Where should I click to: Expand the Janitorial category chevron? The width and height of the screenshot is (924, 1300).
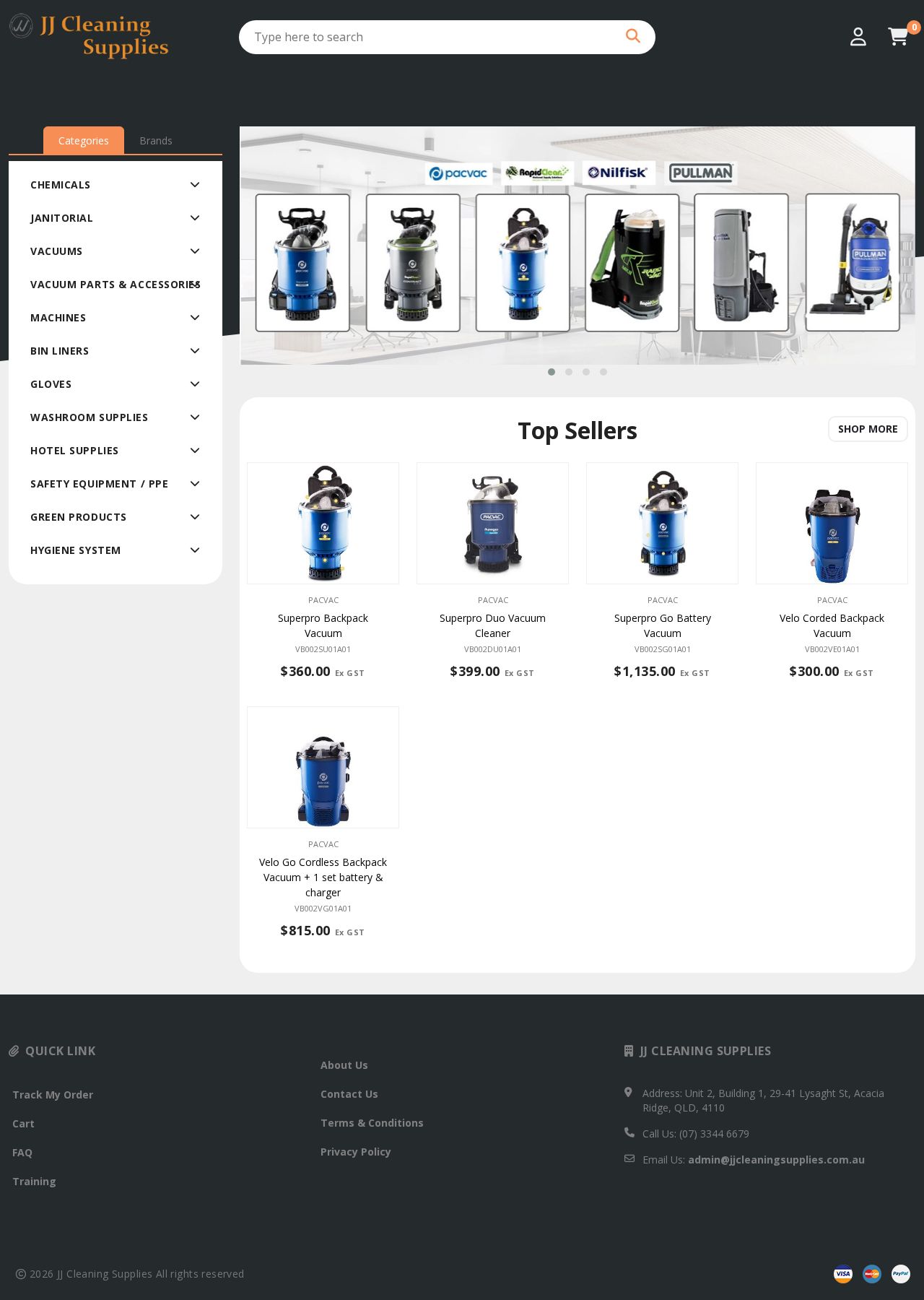[x=195, y=218]
